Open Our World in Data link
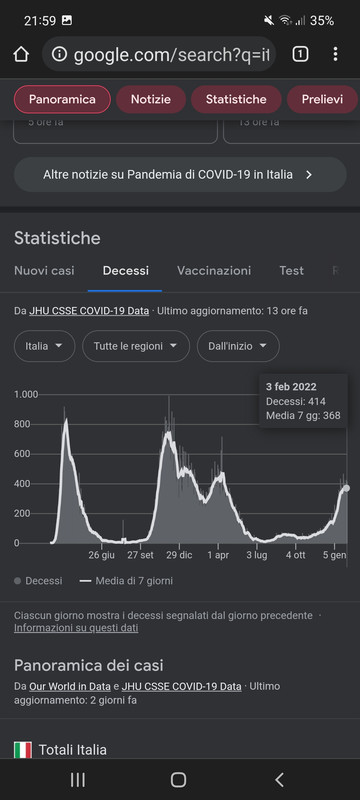The image size is (360, 800). pos(70,686)
